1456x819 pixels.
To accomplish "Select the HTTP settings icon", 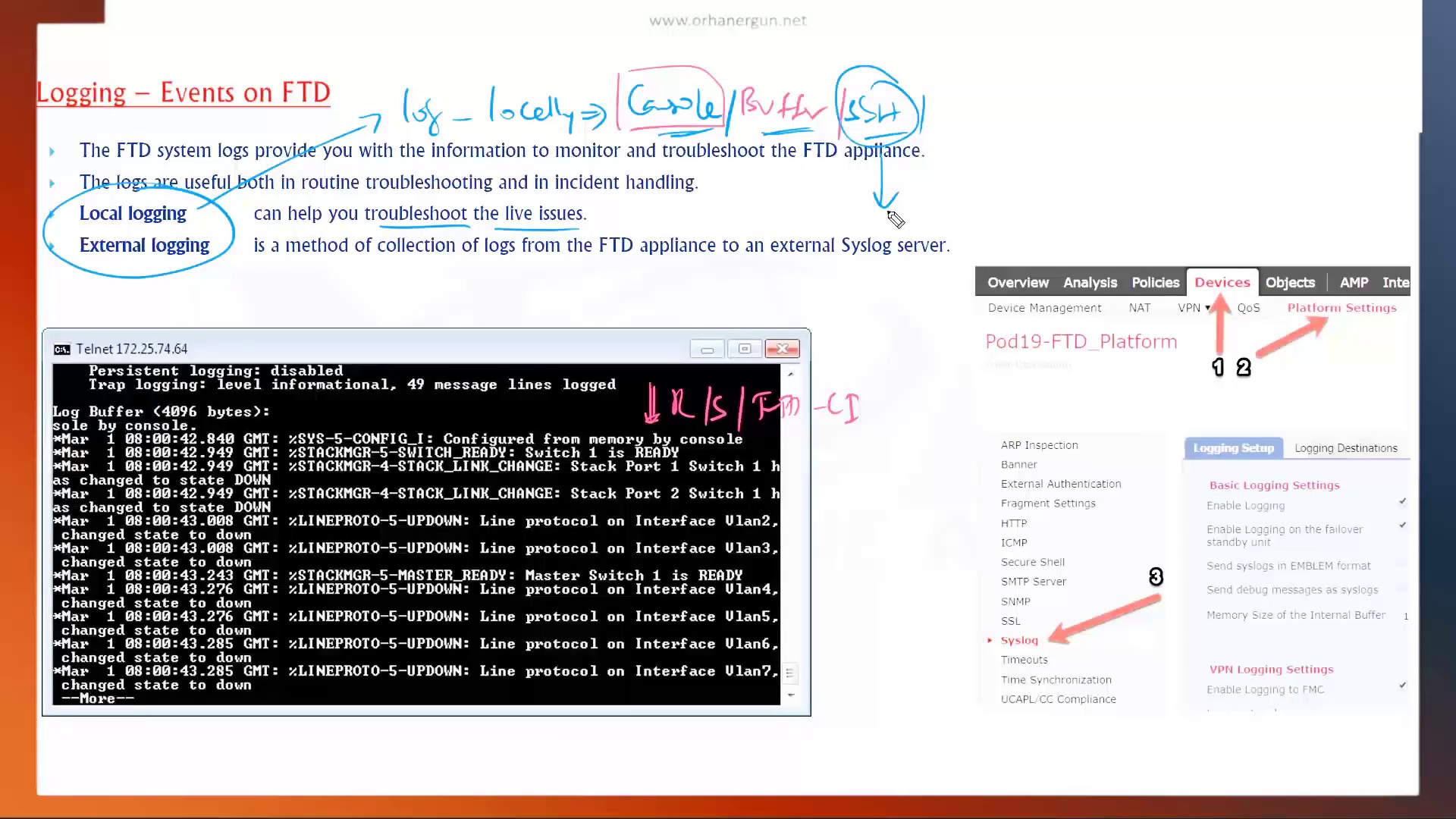I will [1013, 522].
